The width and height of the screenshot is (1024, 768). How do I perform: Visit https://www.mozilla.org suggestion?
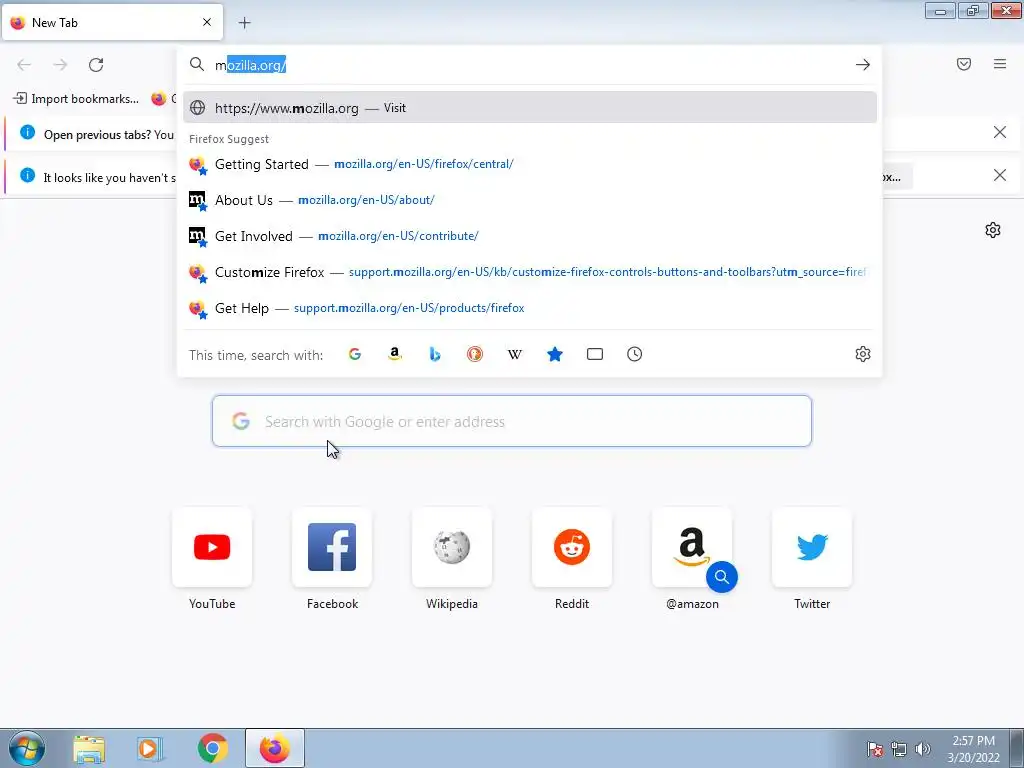click(530, 108)
